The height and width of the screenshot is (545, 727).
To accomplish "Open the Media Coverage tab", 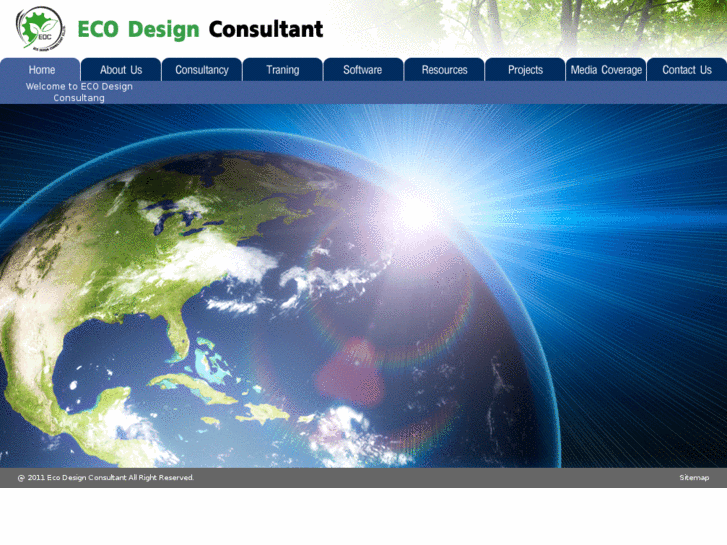I will pyautogui.click(x=606, y=70).
